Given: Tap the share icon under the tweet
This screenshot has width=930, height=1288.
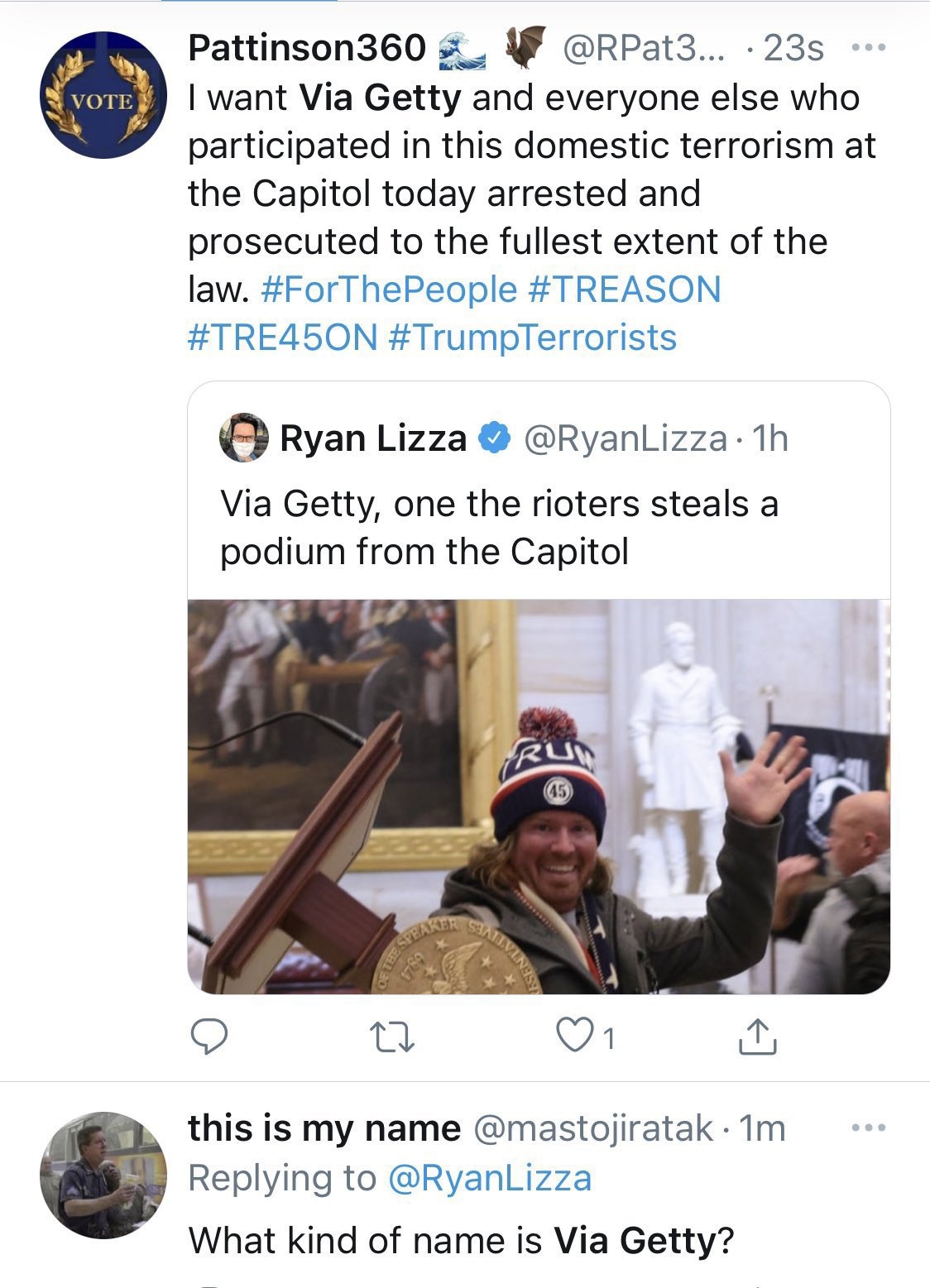Looking at the screenshot, I should tap(757, 1037).
